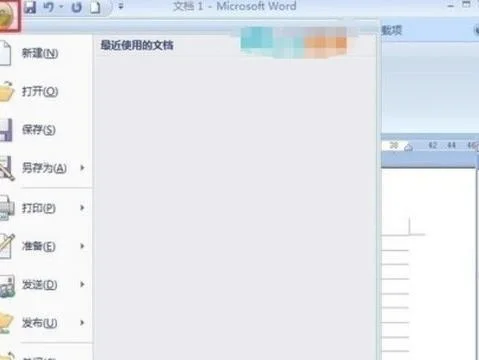Select 新建(N) menu item
The image size is (479, 360).
tap(40, 53)
